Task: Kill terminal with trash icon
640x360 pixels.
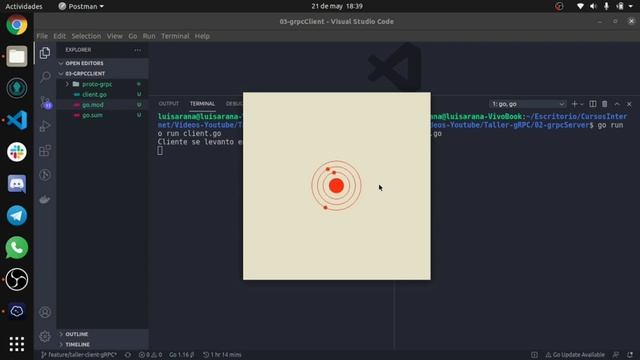Action: tap(604, 104)
